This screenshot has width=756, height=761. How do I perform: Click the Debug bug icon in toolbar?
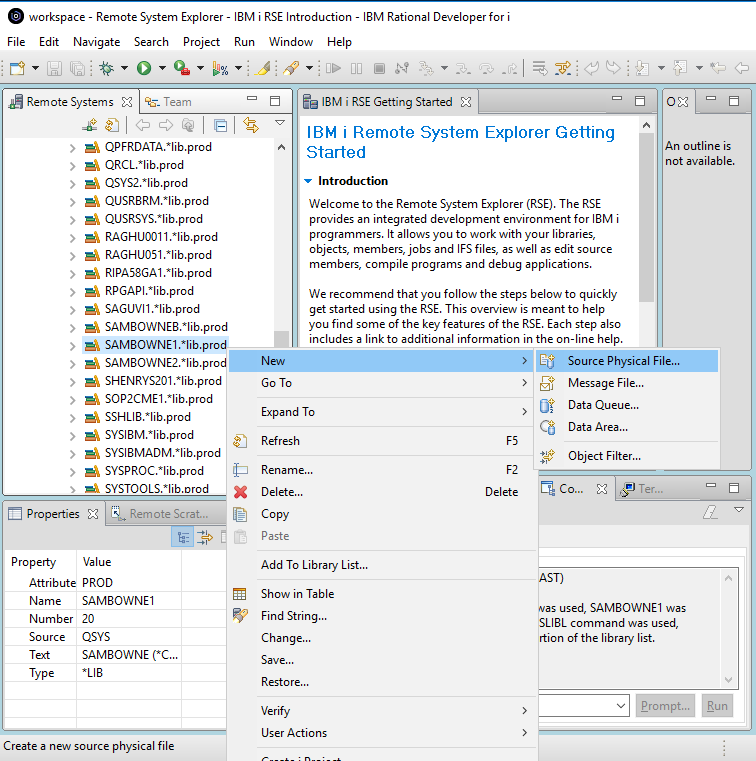106,68
